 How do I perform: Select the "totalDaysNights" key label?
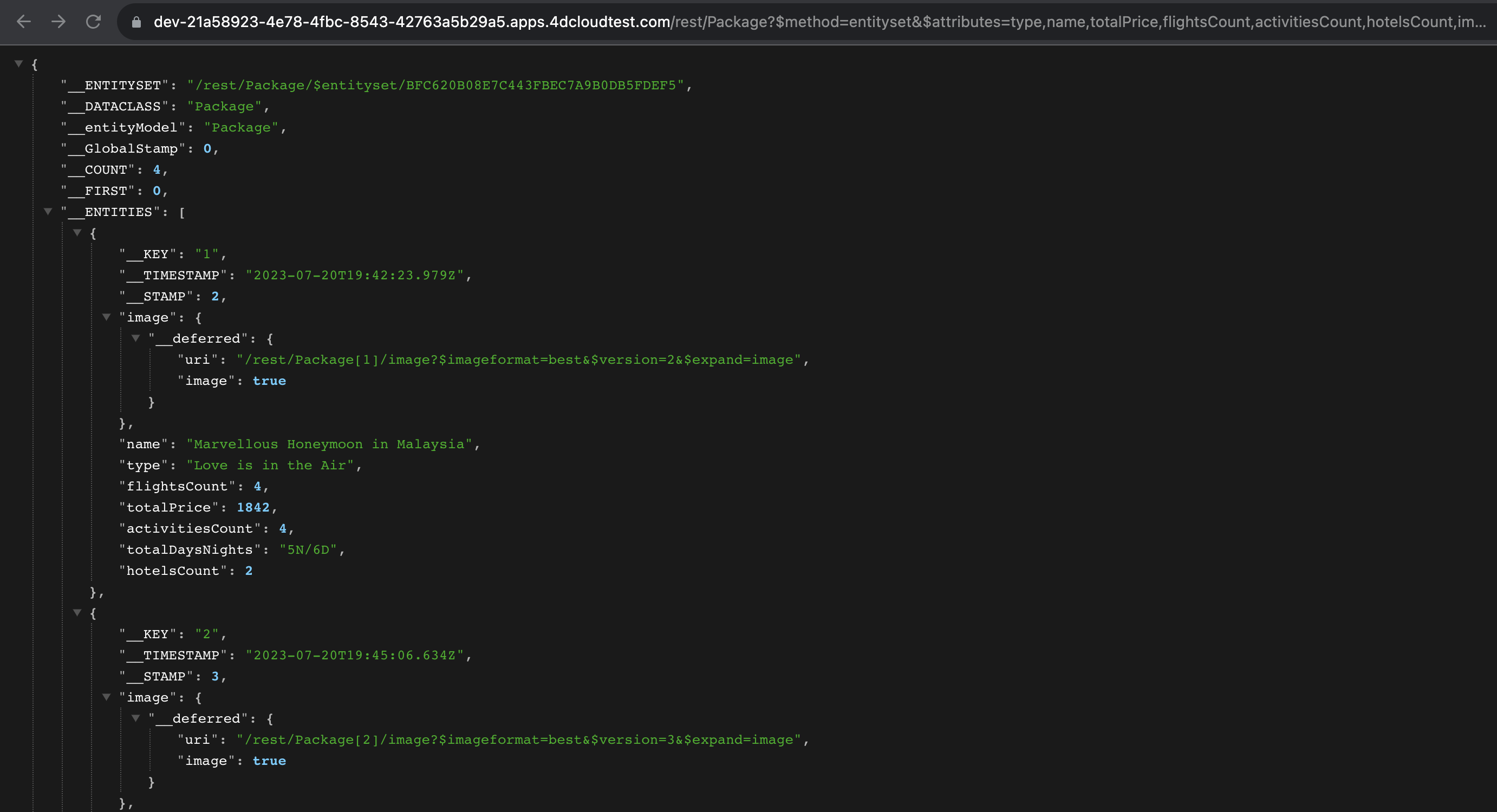pyautogui.click(x=190, y=550)
